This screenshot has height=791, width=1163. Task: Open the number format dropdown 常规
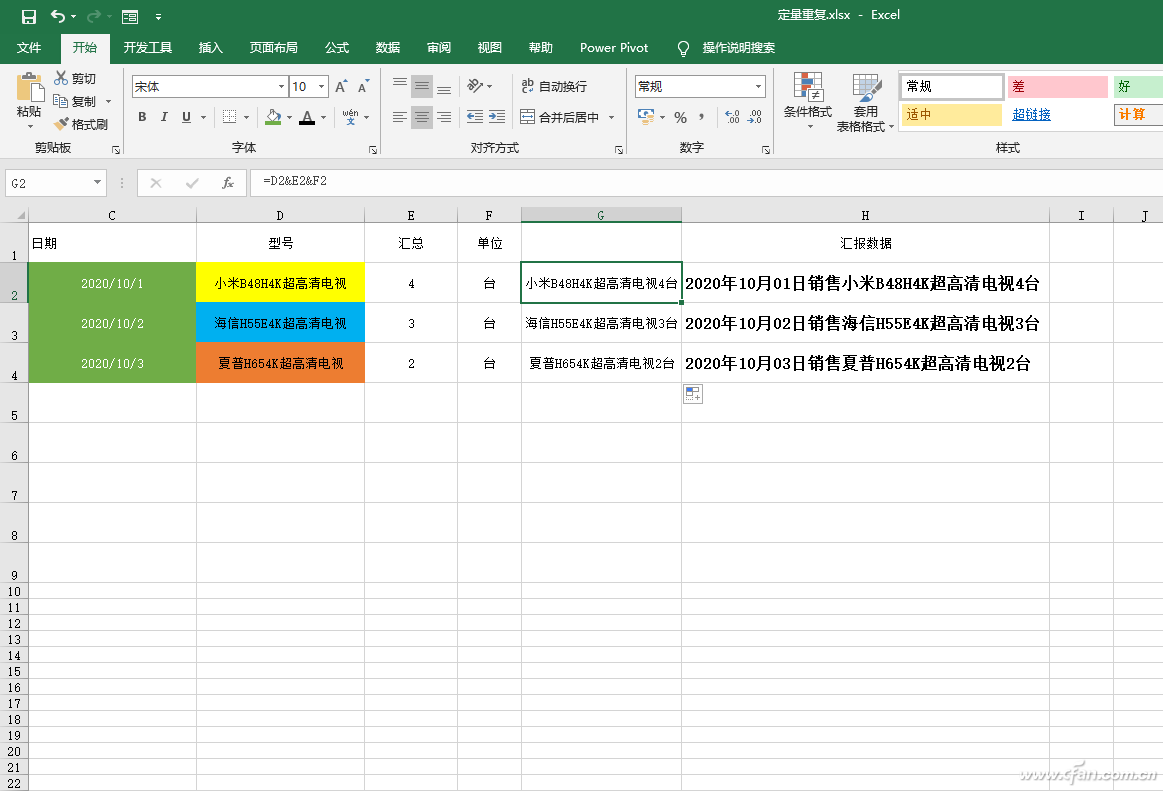758,87
